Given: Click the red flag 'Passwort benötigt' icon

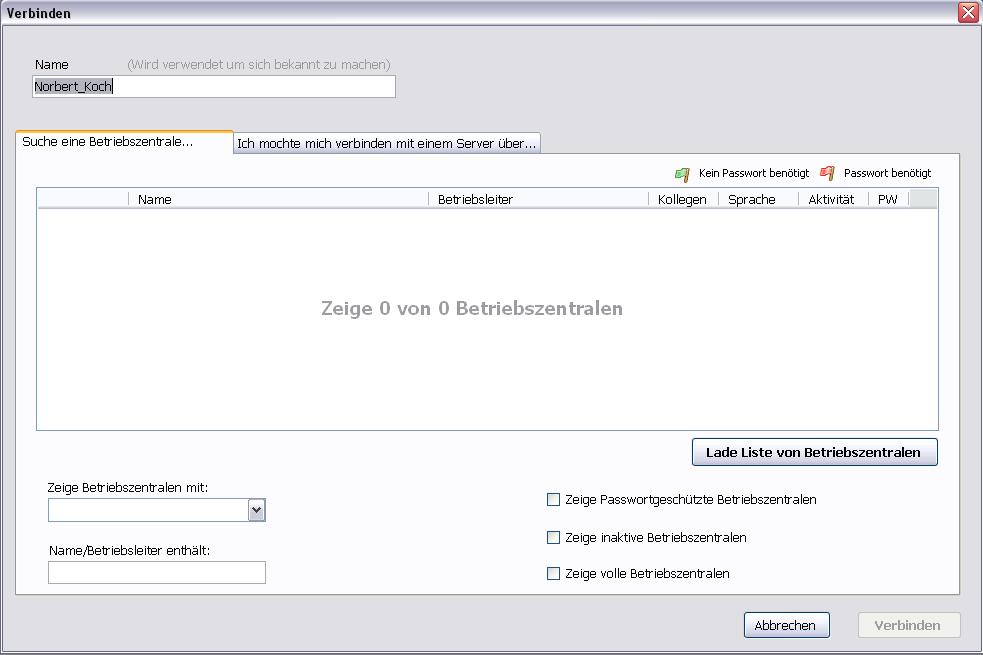Looking at the screenshot, I should pos(828,173).
